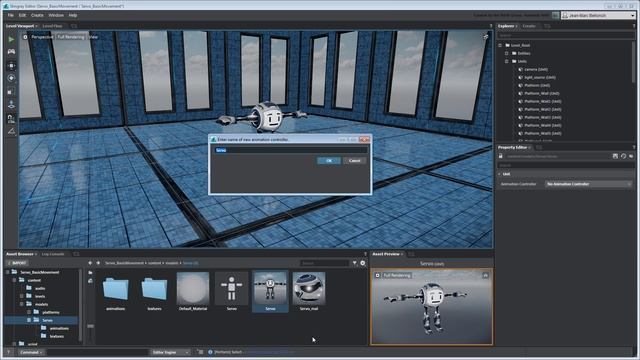Open the Asset Preview settings gear
The image size is (640, 360).
(x=378, y=276)
